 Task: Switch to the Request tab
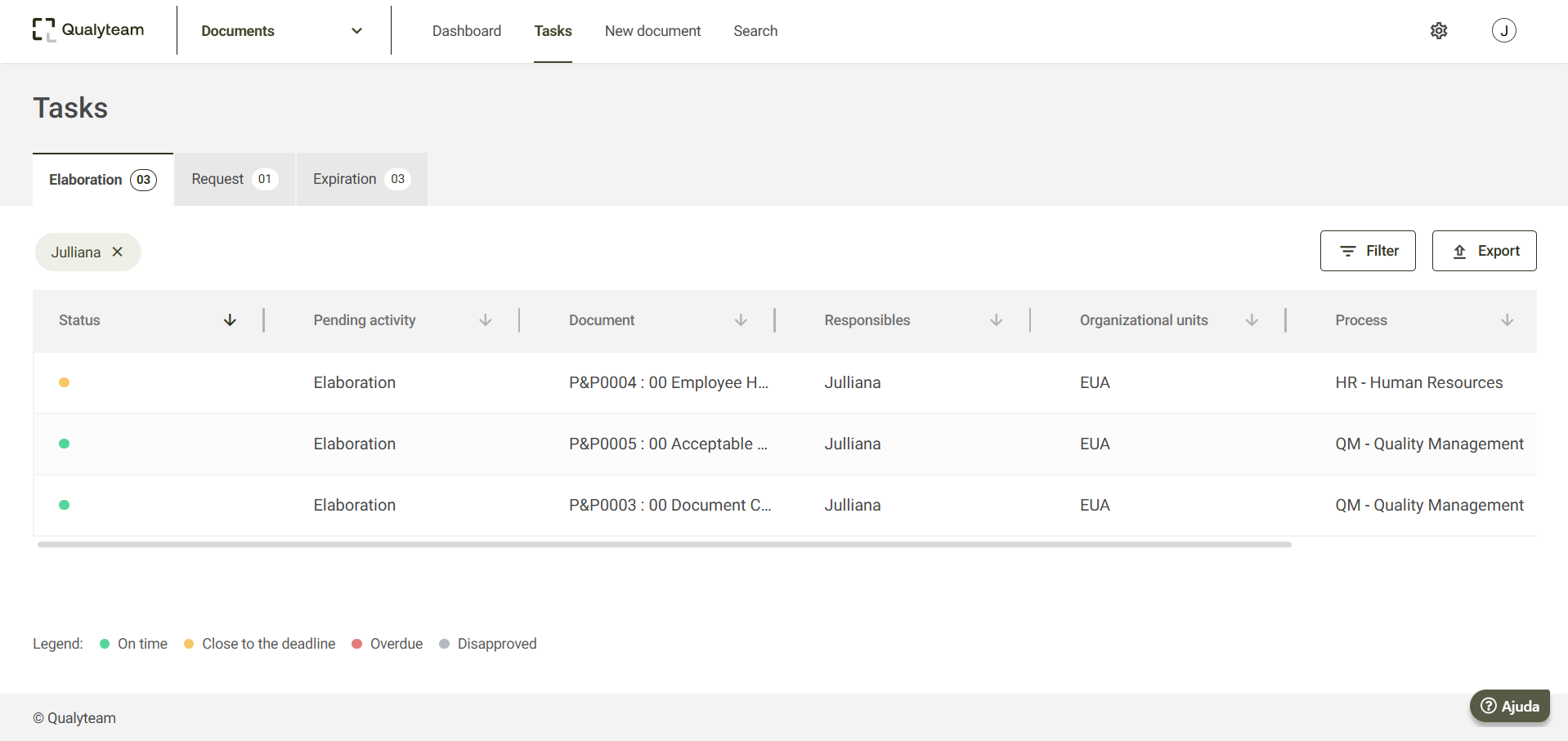click(x=235, y=180)
